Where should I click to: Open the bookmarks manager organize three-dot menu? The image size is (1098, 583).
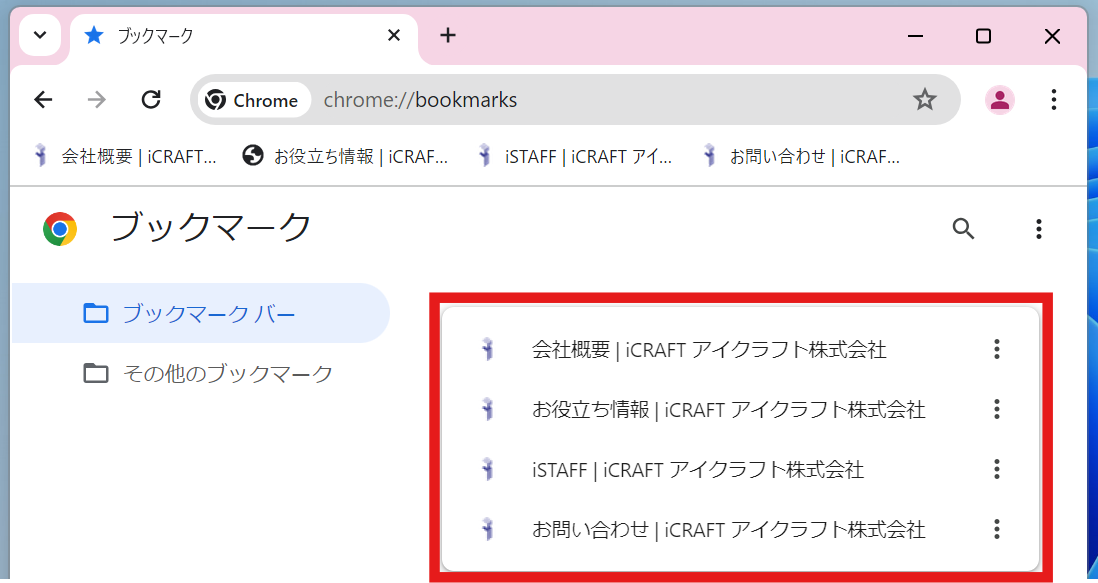(1038, 228)
